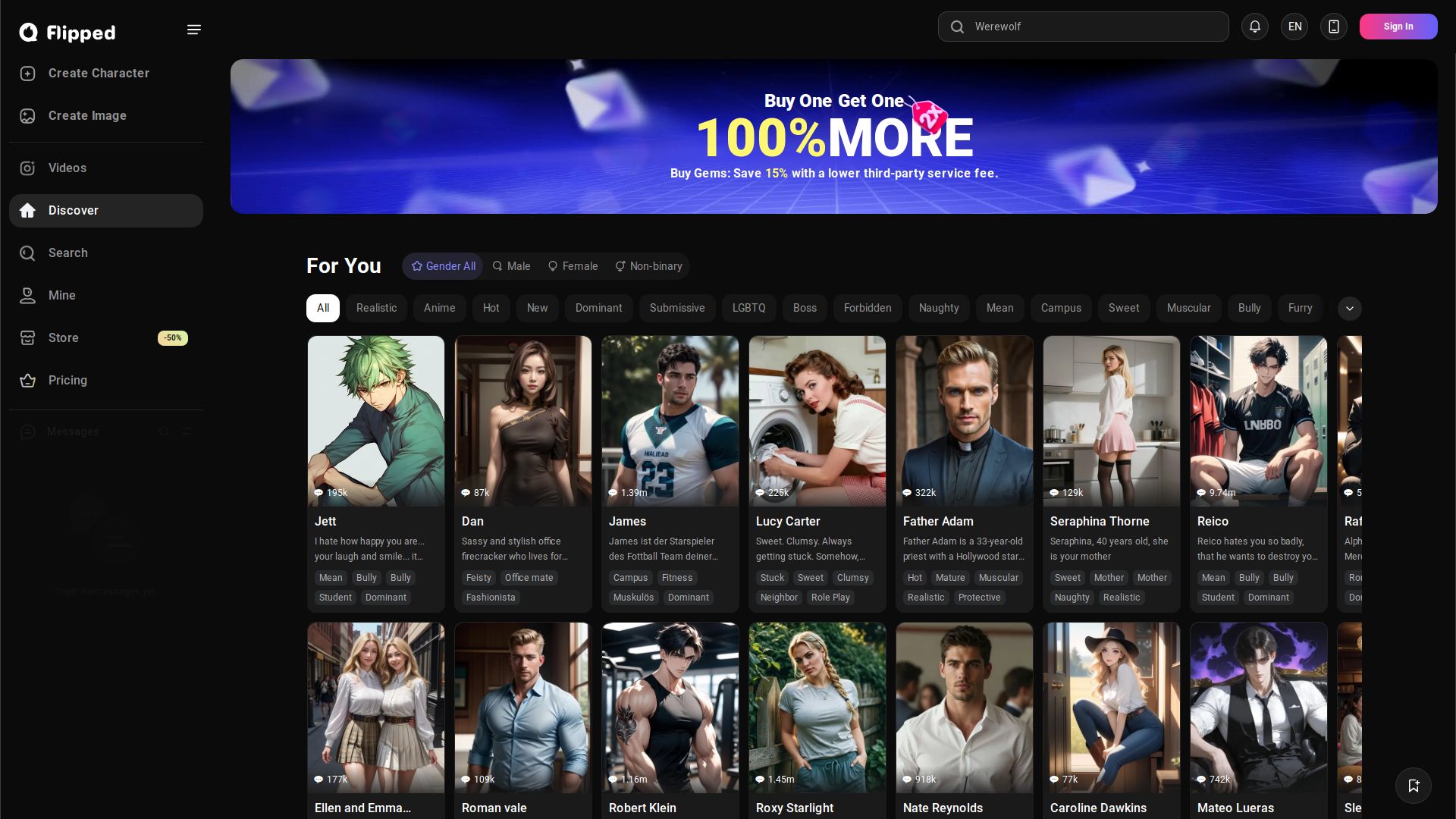Click the magnifier icon in search bar

(958, 27)
